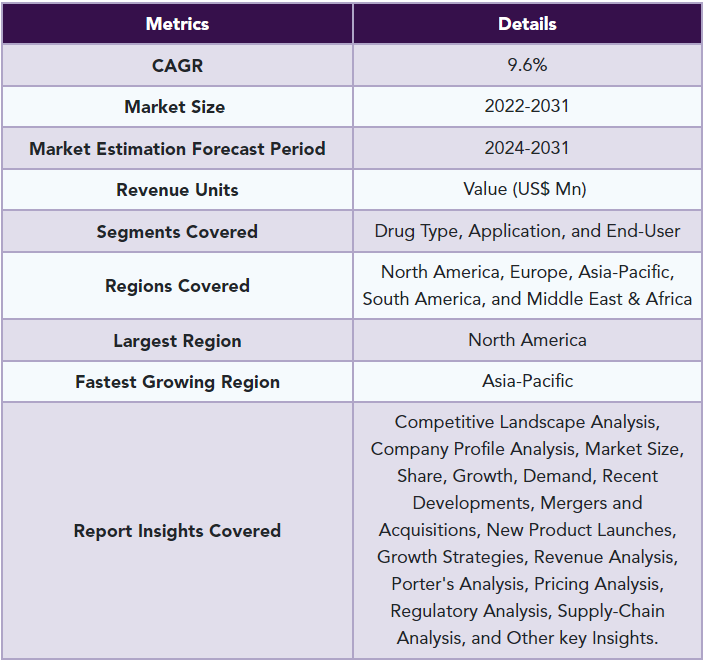Image resolution: width=707 pixels, height=664 pixels.
Task: Click the 2022-2031 market size value
Action: 527,106
